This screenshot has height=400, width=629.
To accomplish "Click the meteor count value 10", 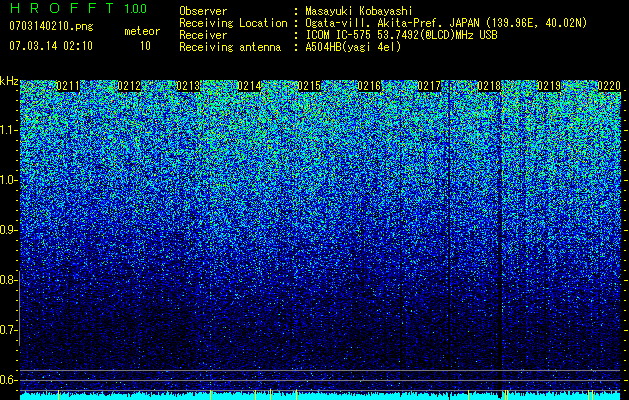I will click(x=145, y=46).
